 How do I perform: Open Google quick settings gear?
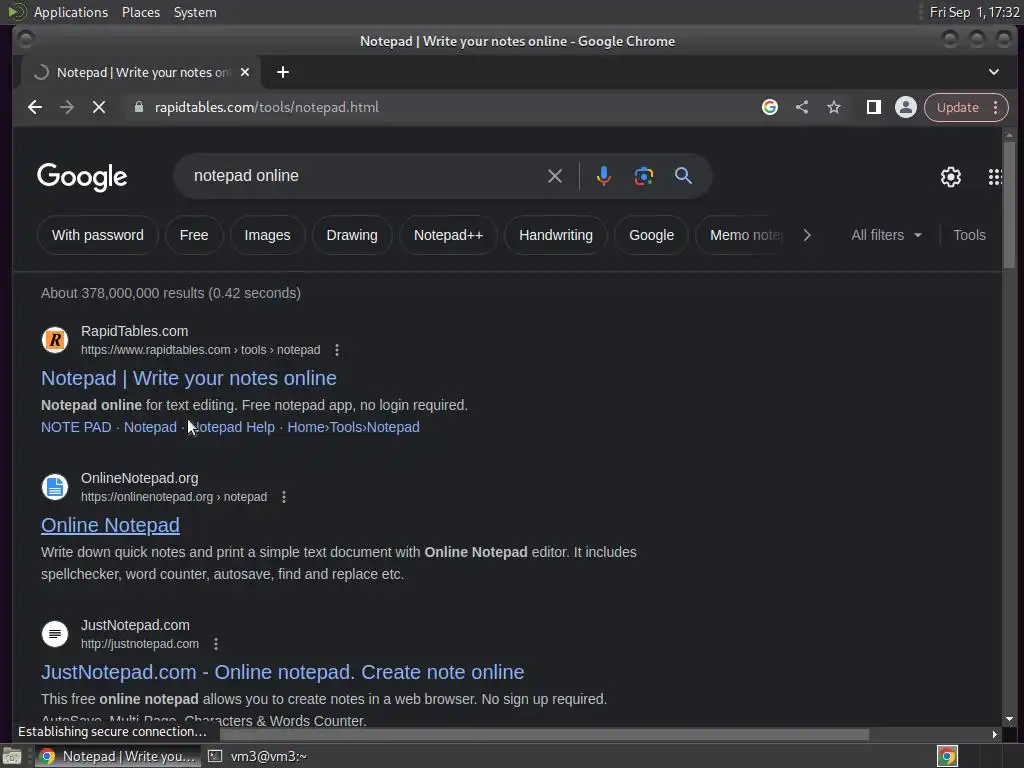(x=951, y=176)
